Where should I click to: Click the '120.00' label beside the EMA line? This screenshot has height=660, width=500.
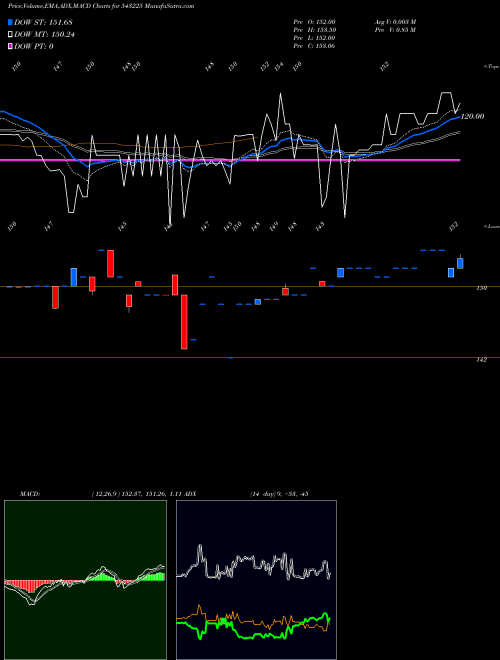point(472,116)
